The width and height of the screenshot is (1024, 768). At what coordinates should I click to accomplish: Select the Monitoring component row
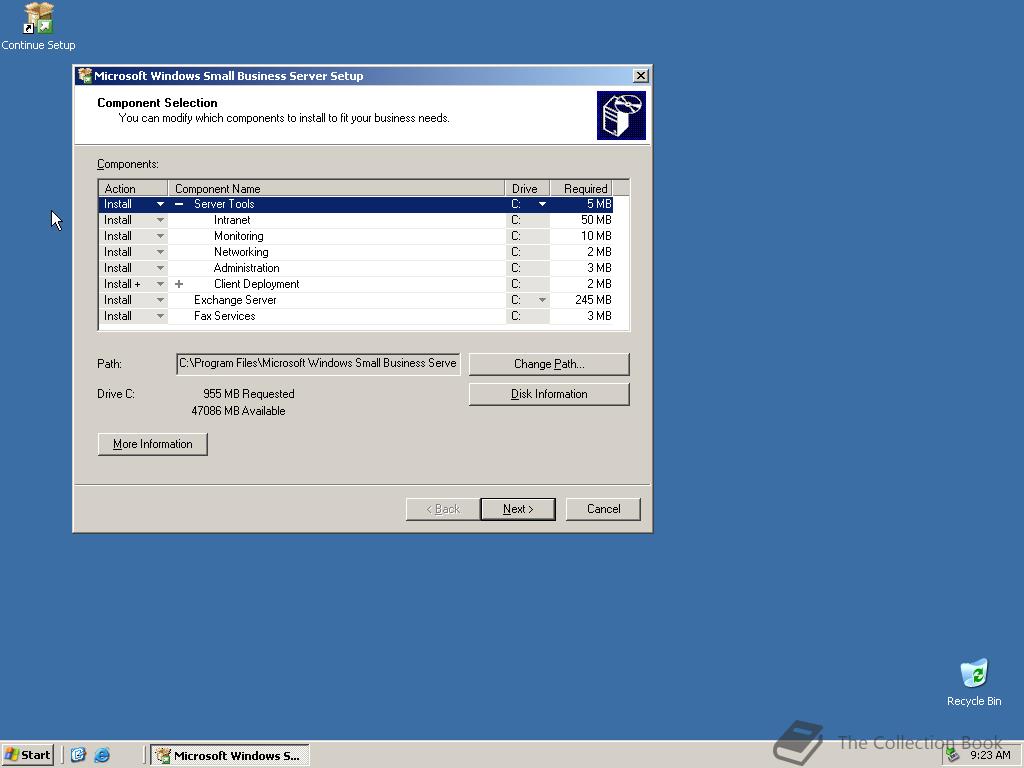pyautogui.click(x=355, y=236)
